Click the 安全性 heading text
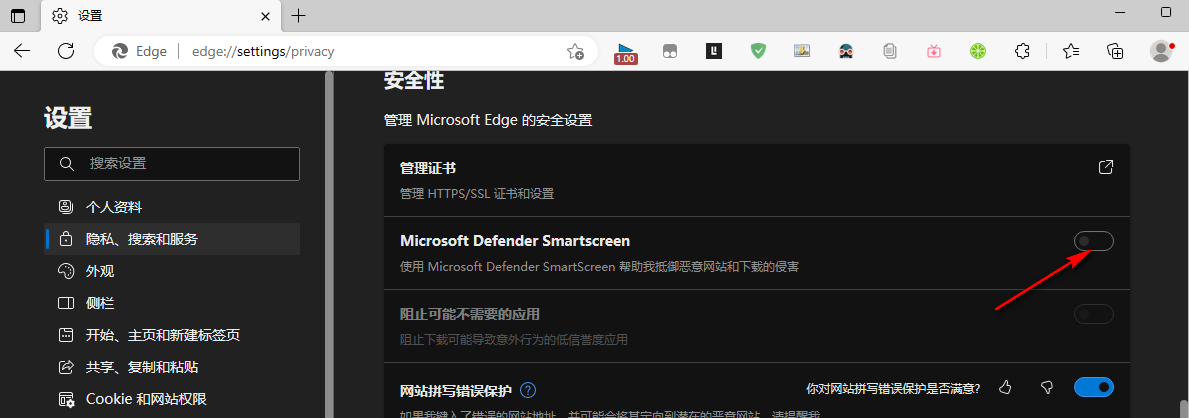 414,80
